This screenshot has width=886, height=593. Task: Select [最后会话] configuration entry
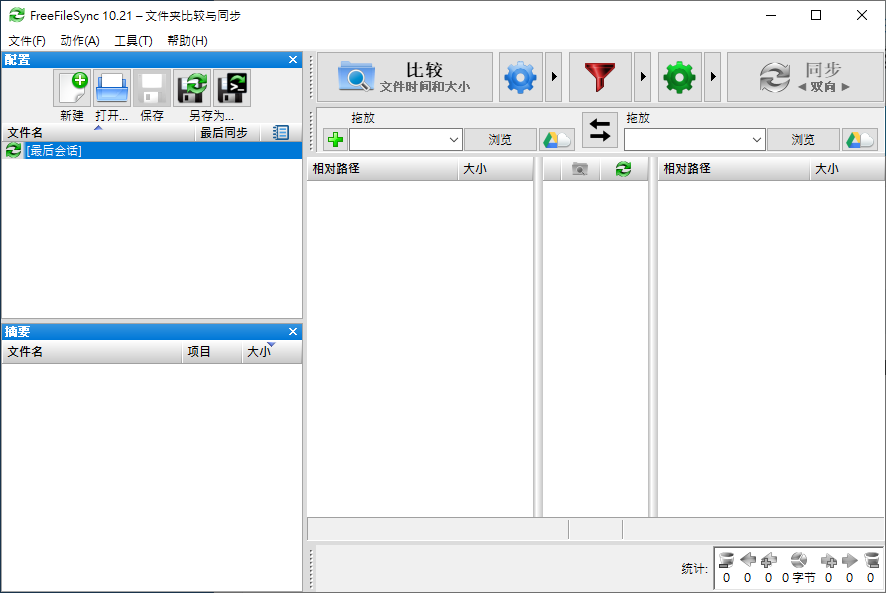point(152,150)
